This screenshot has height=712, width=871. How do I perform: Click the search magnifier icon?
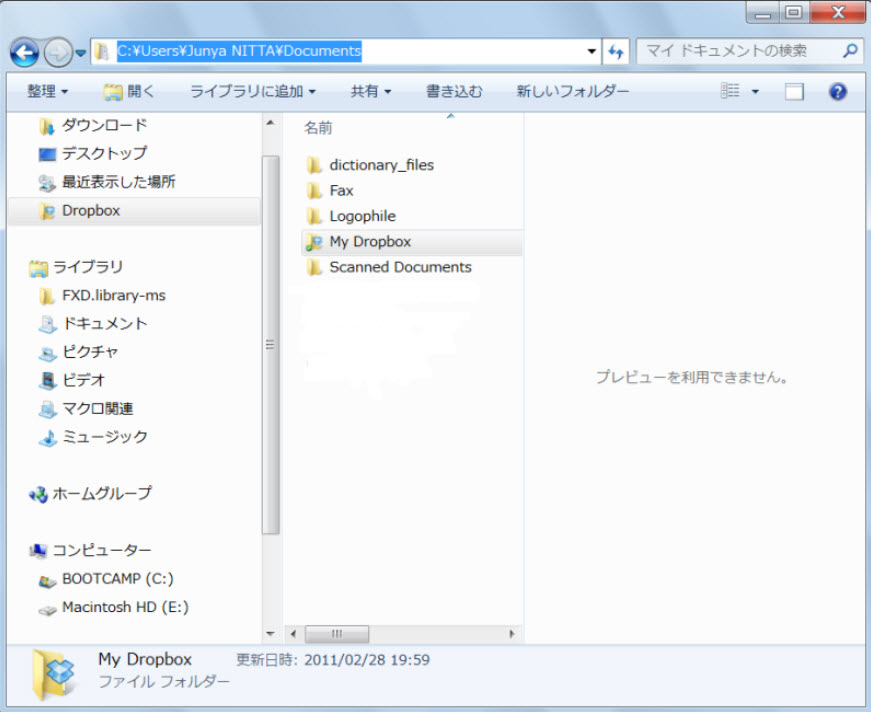850,50
